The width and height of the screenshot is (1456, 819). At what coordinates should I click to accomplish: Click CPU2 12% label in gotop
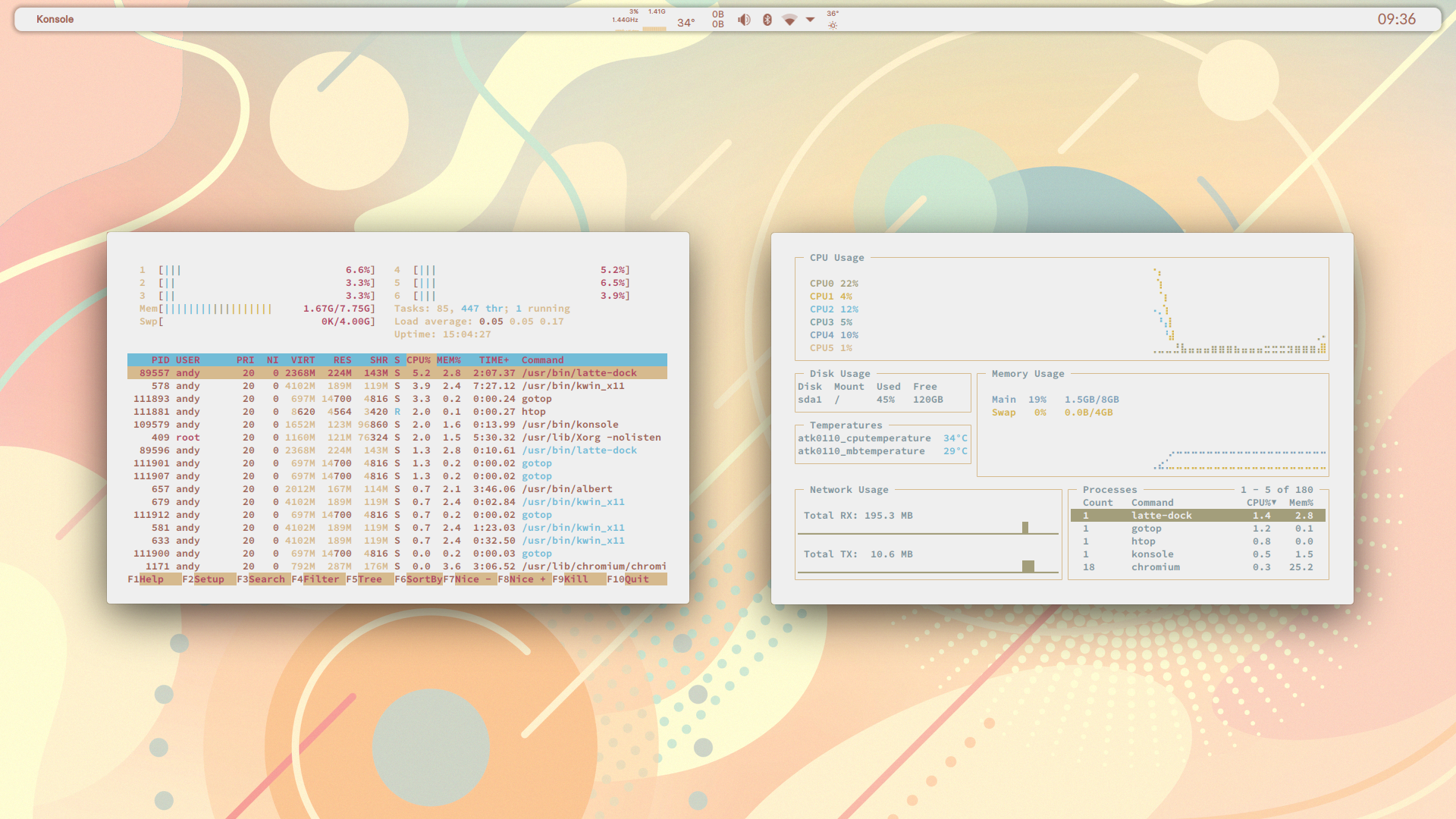(834, 309)
